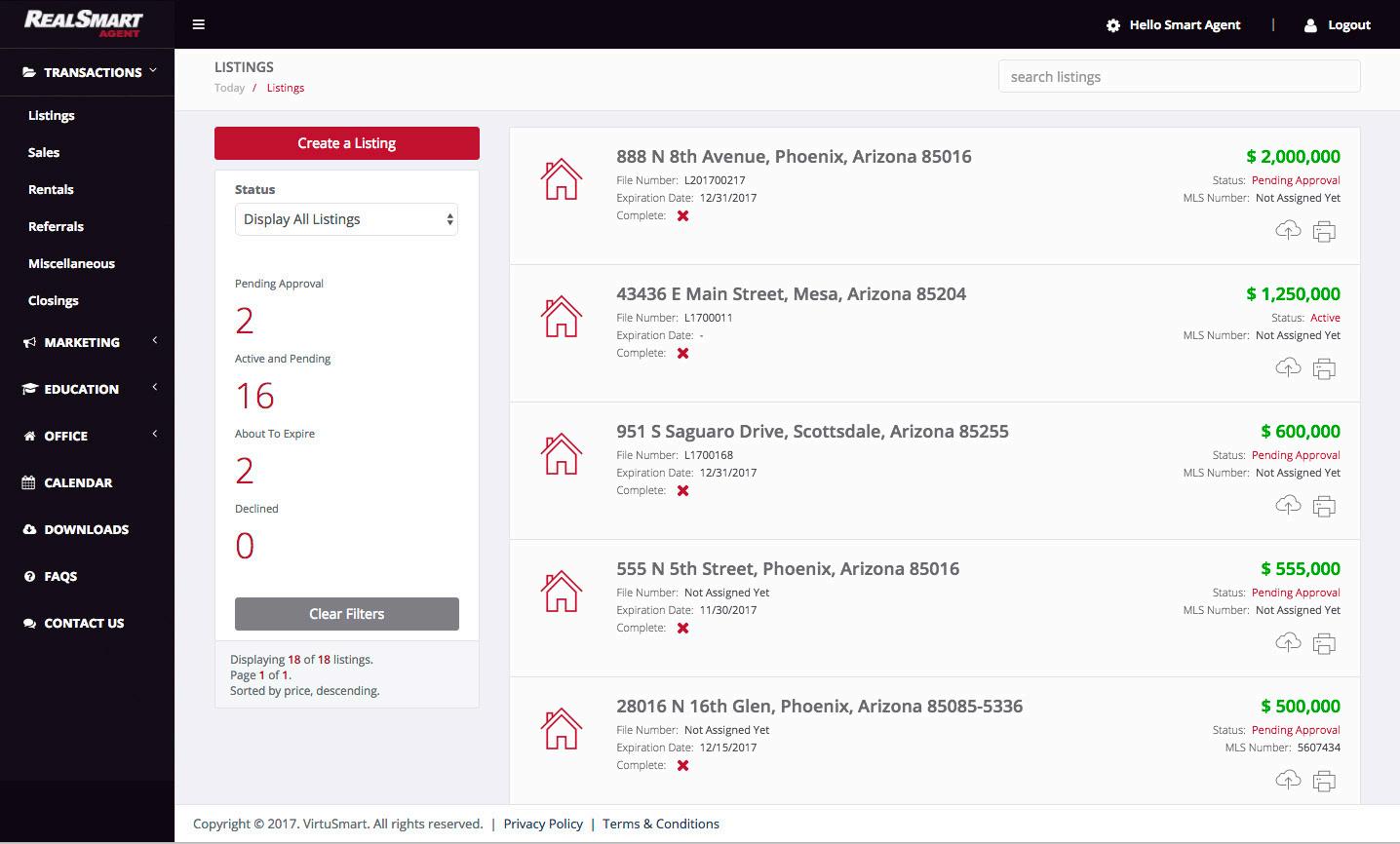Open settings gear next to Hello Smart Agent

1113,25
